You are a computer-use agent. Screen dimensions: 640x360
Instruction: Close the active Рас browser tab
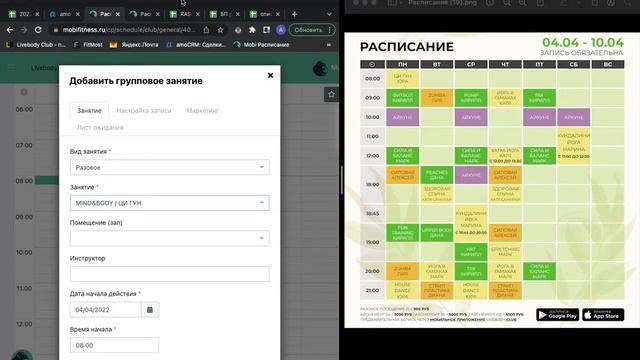(x=118, y=14)
